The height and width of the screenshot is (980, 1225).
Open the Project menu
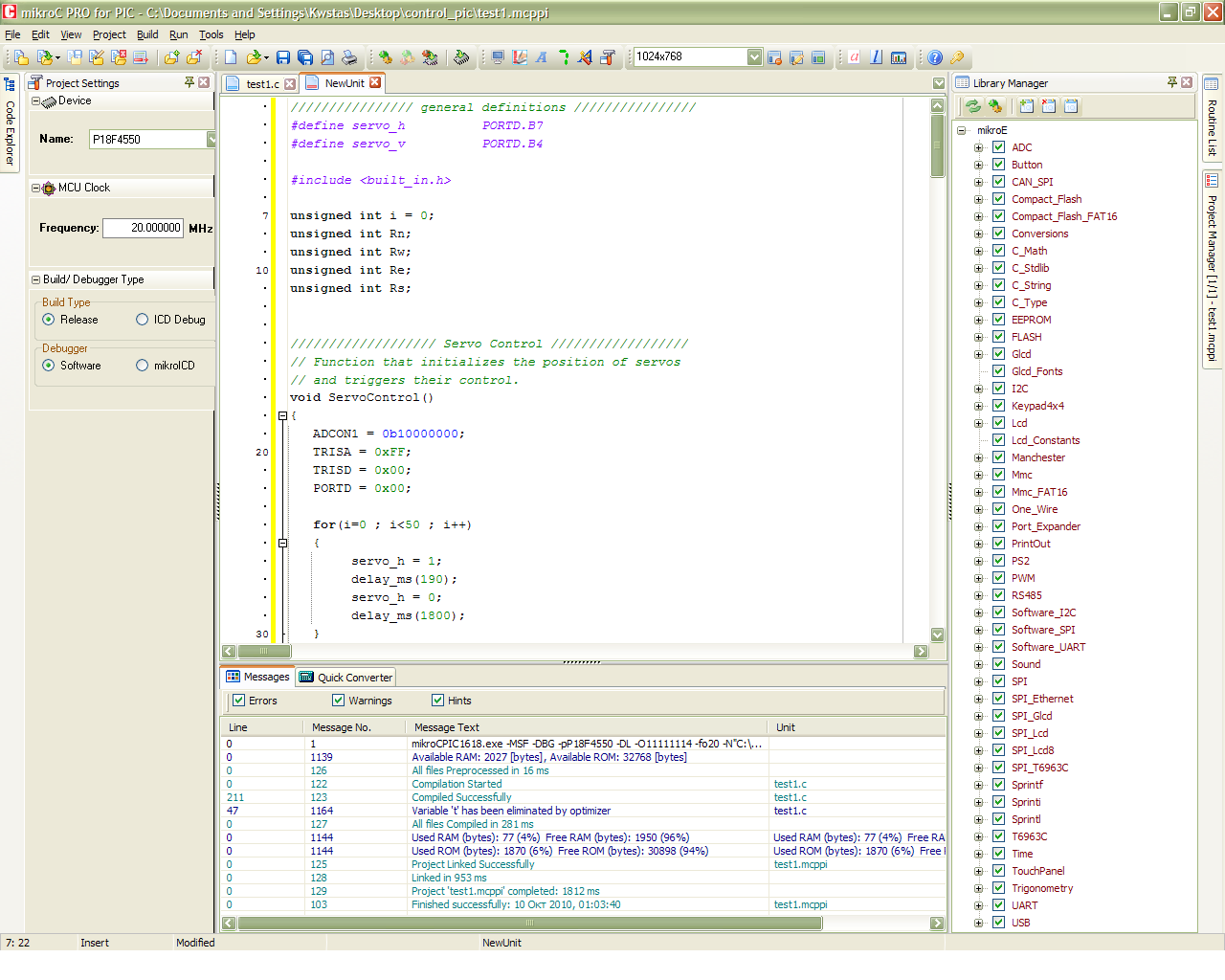109,34
